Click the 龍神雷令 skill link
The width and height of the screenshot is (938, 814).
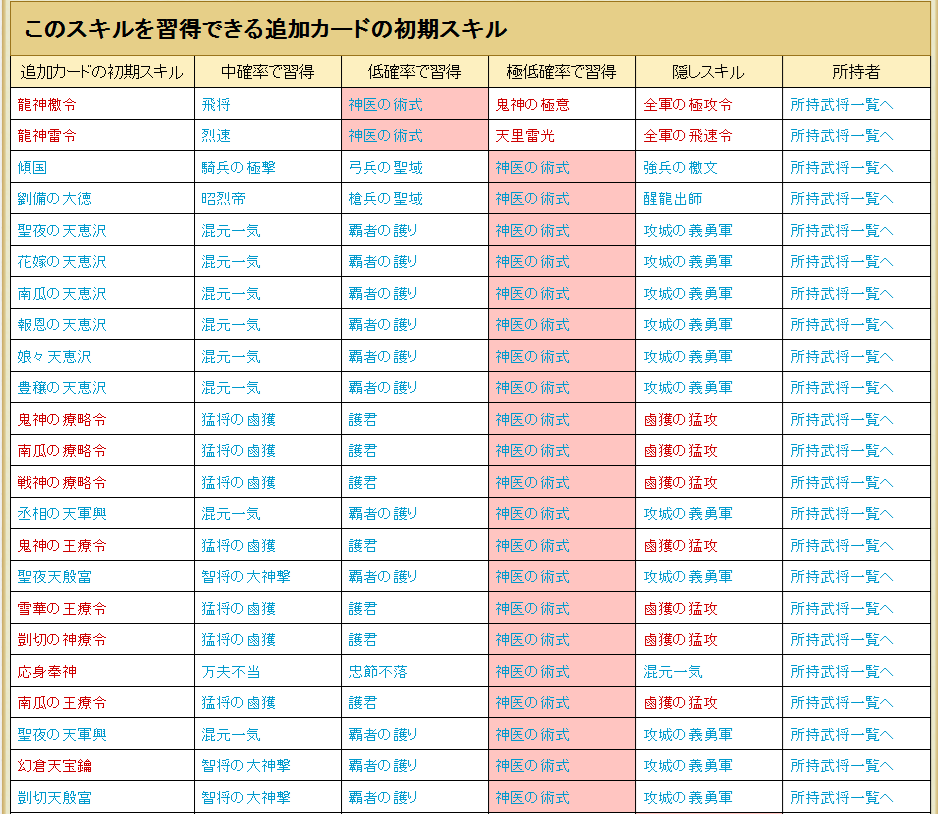tap(47, 136)
